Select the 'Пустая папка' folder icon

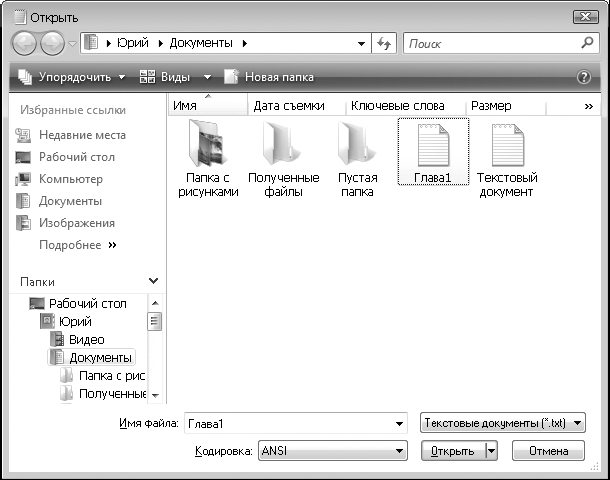click(x=357, y=145)
